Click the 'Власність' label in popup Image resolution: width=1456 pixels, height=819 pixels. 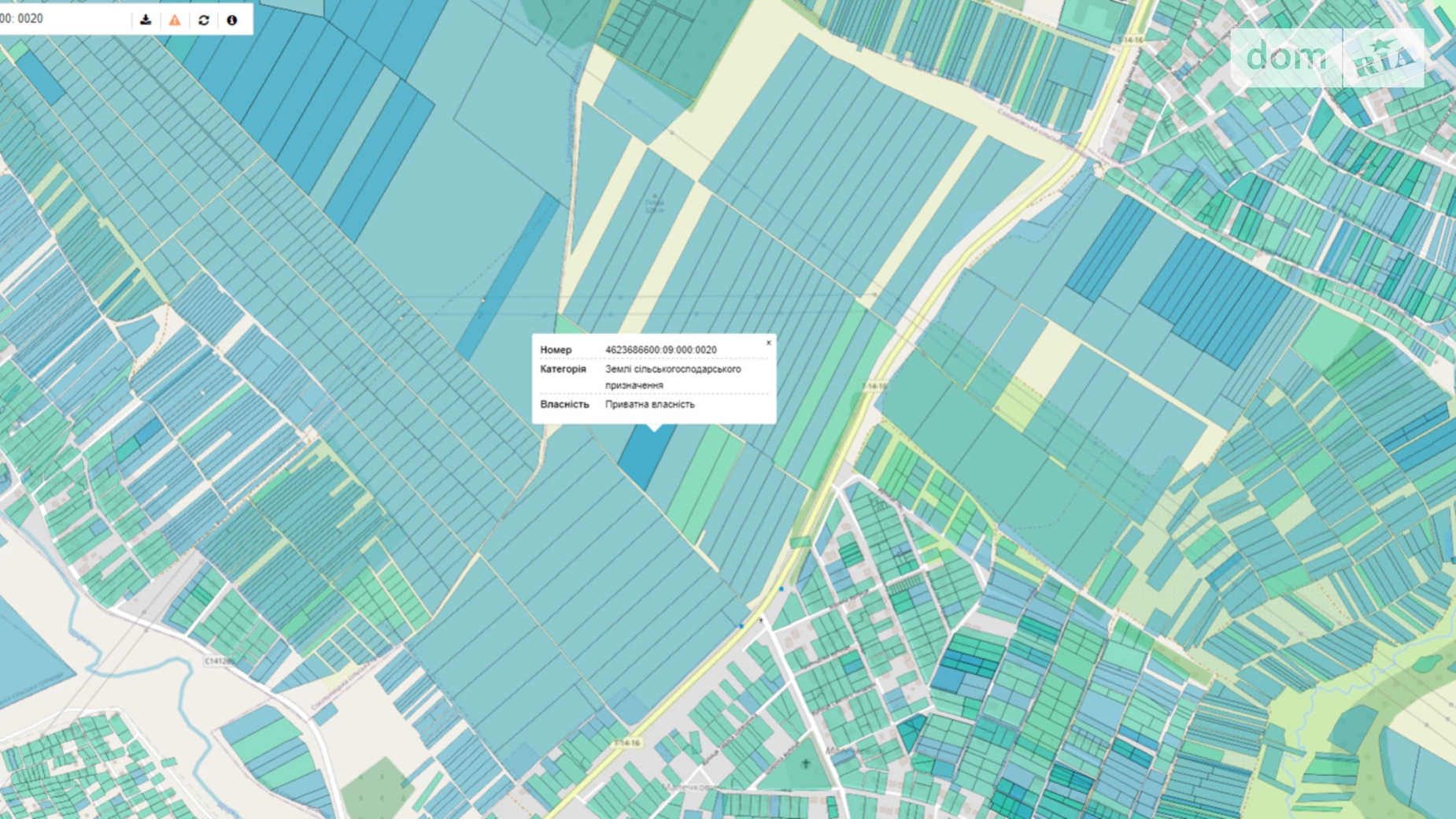click(564, 404)
